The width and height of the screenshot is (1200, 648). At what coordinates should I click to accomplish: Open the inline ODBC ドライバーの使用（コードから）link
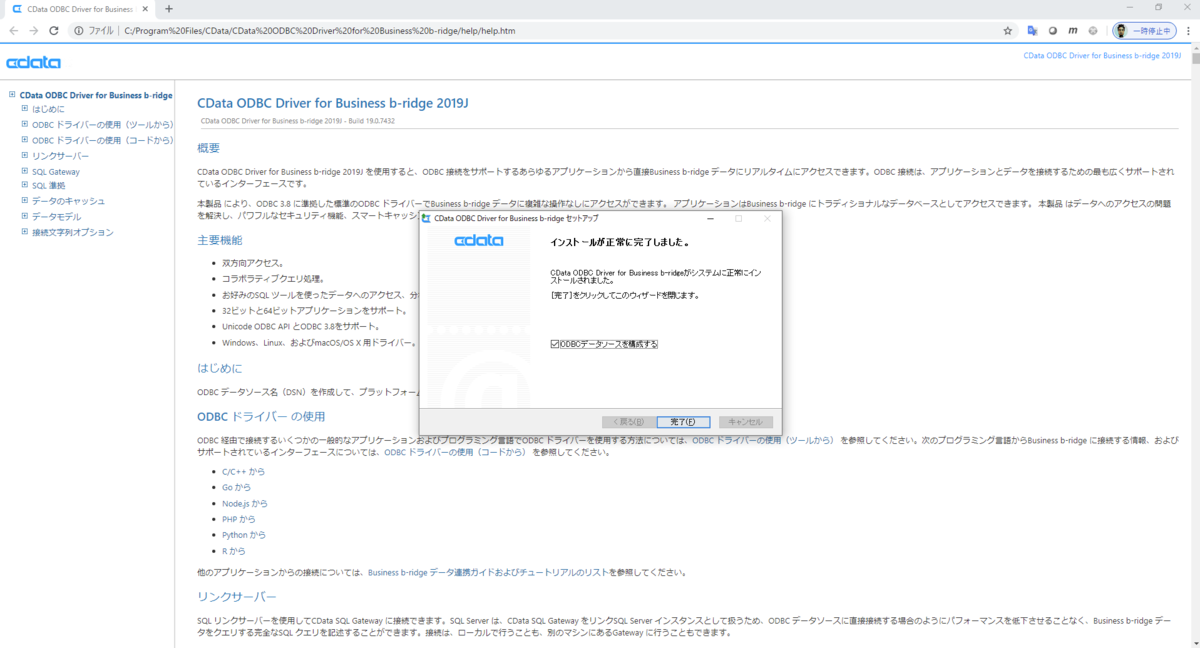[x=455, y=452]
